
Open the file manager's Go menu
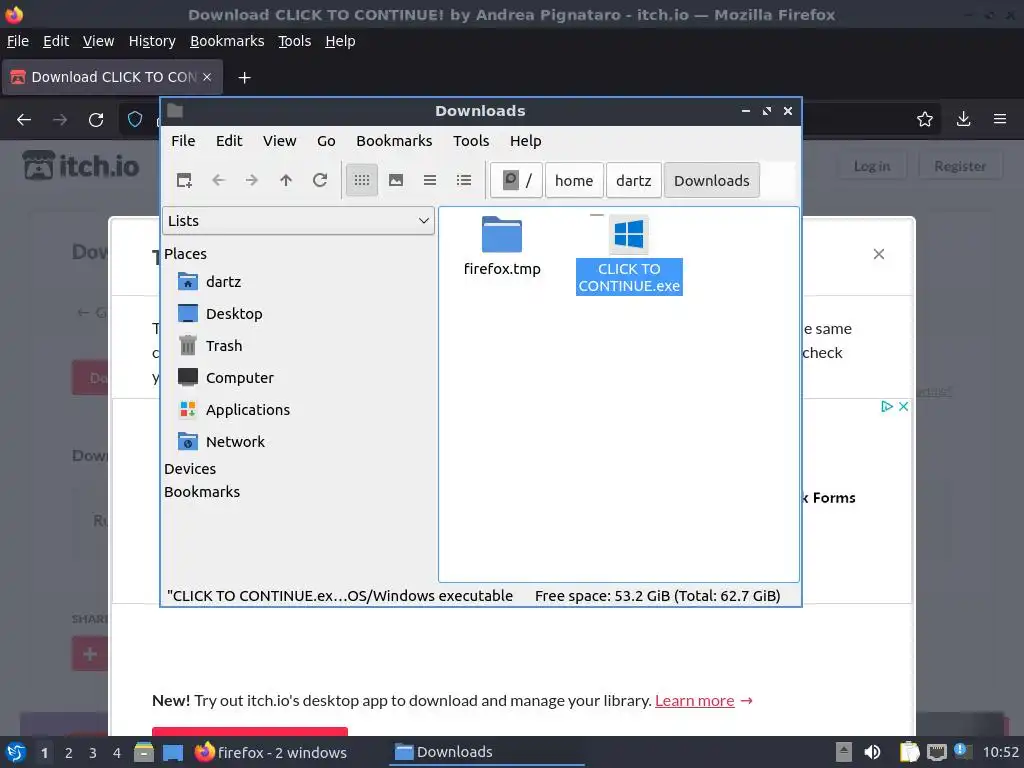click(x=326, y=141)
